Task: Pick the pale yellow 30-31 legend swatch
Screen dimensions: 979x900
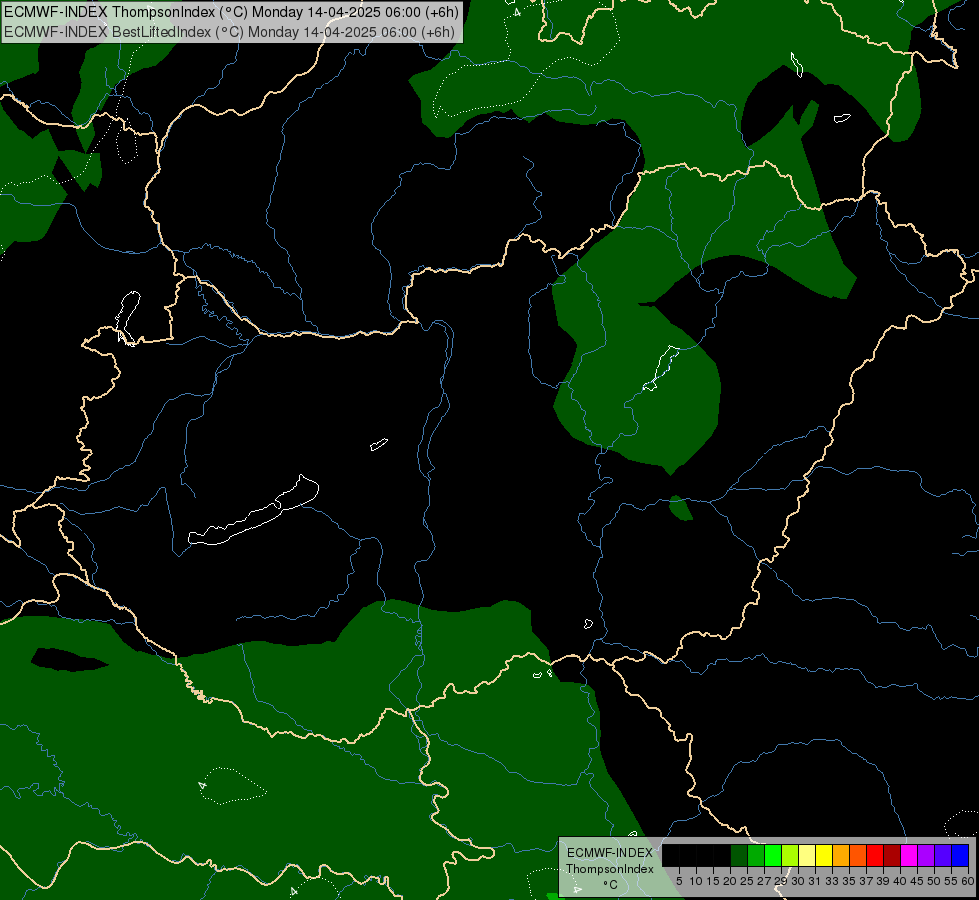Action: point(807,855)
